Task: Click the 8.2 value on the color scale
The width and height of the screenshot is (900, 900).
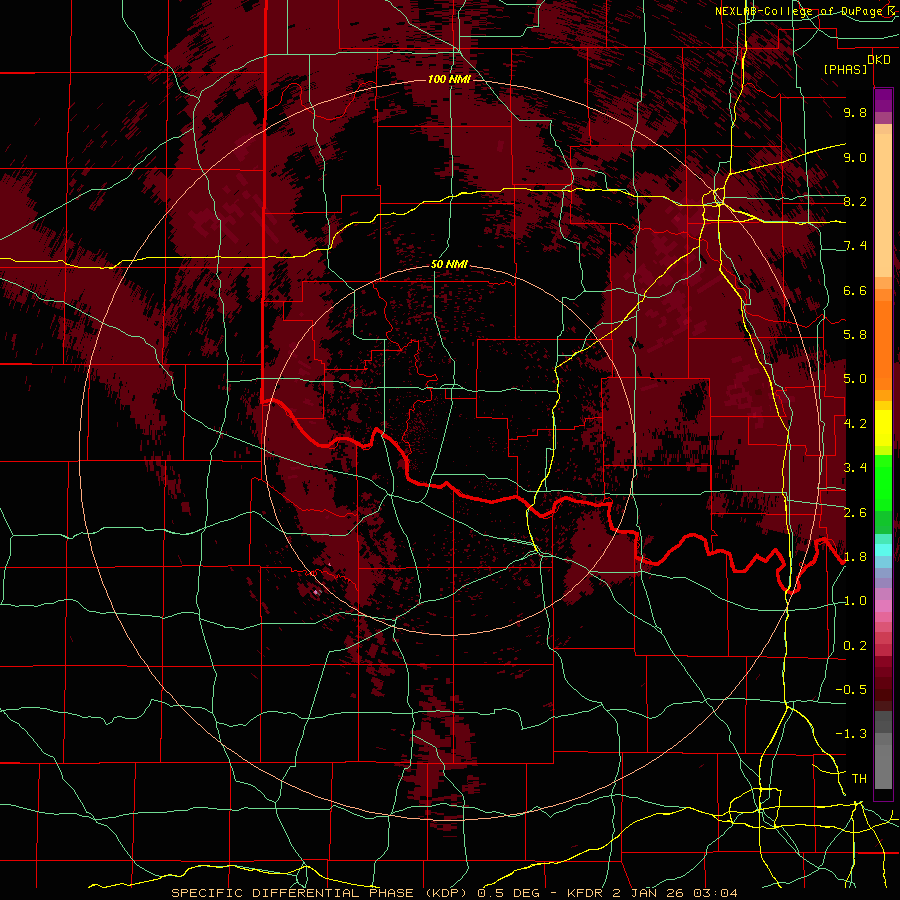Action: click(855, 201)
